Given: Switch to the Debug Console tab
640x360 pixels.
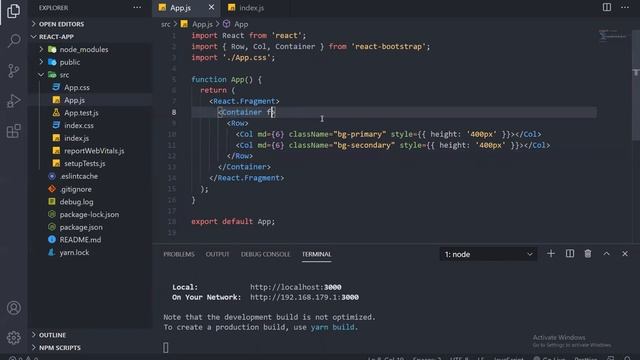Looking at the screenshot, I should (265, 254).
